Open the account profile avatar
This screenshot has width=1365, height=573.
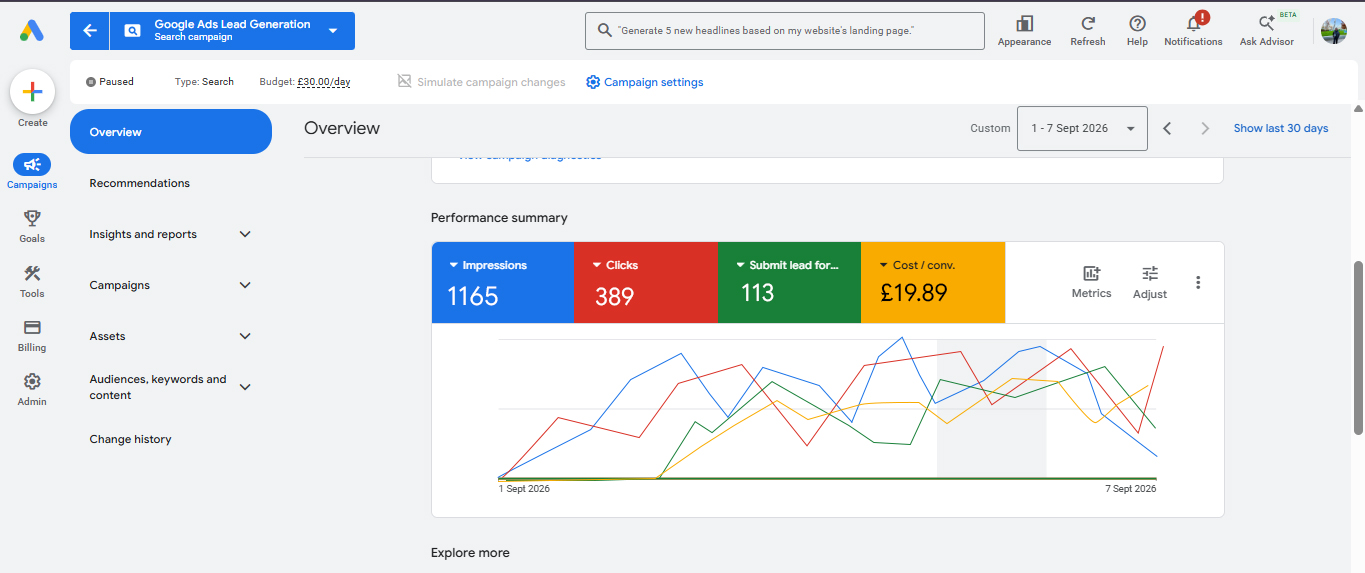1334,31
